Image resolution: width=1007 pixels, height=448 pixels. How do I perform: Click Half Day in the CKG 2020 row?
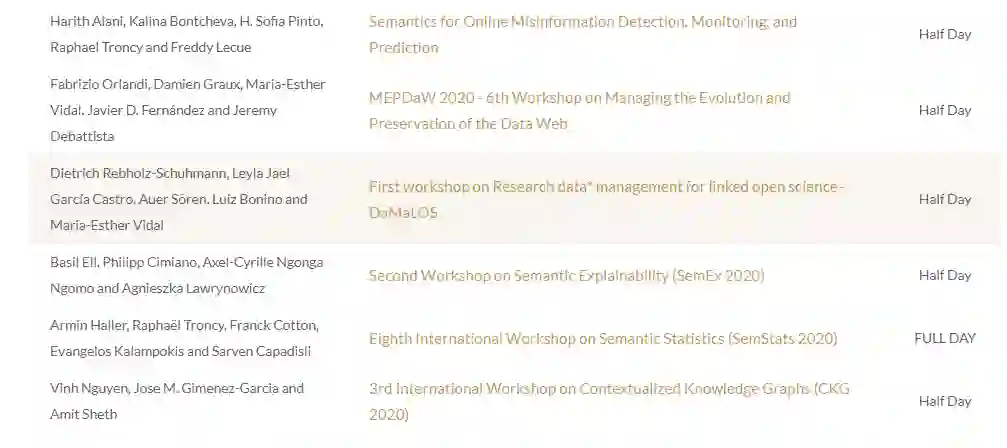point(944,401)
